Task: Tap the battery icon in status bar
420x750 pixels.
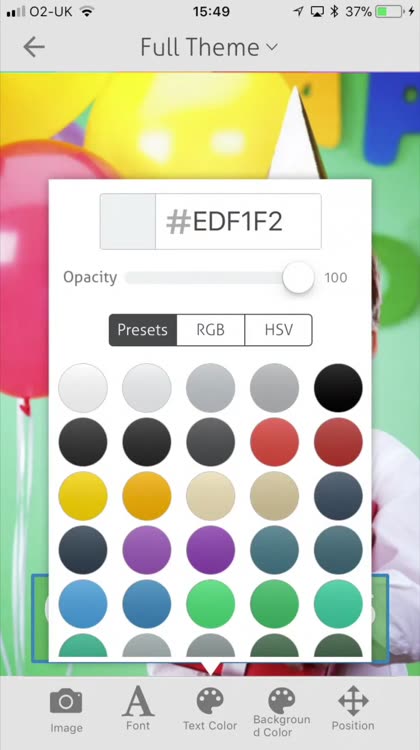Action: [x=389, y=11]
